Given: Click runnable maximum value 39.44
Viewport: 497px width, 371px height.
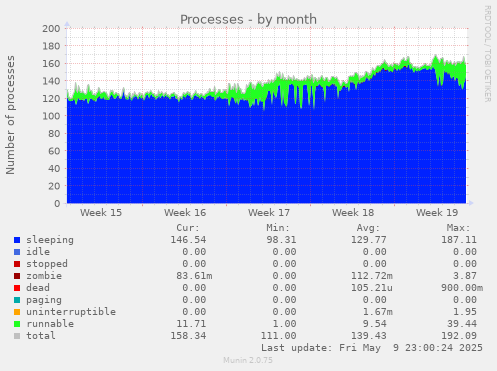Looking at the screenshot, I should click(x=462, y=324).
